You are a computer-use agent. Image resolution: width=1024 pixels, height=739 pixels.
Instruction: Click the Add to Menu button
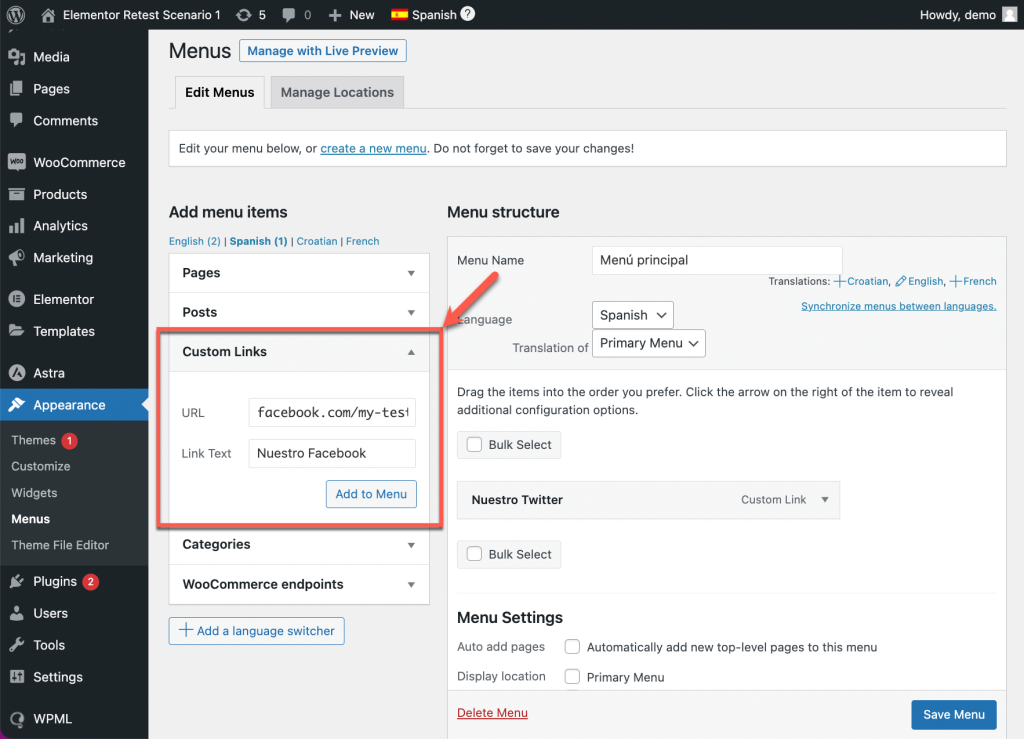click(371, 494)
